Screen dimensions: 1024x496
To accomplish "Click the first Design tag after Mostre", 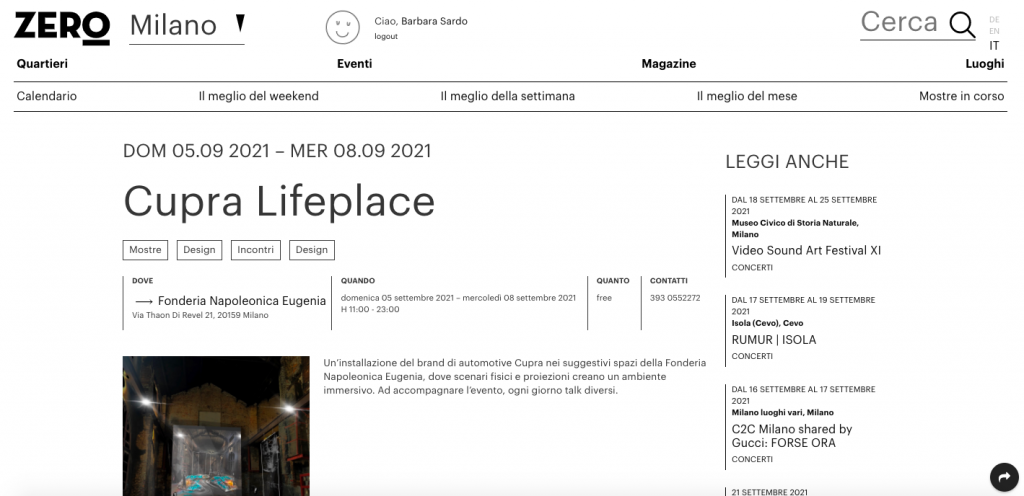I will 199,250.
